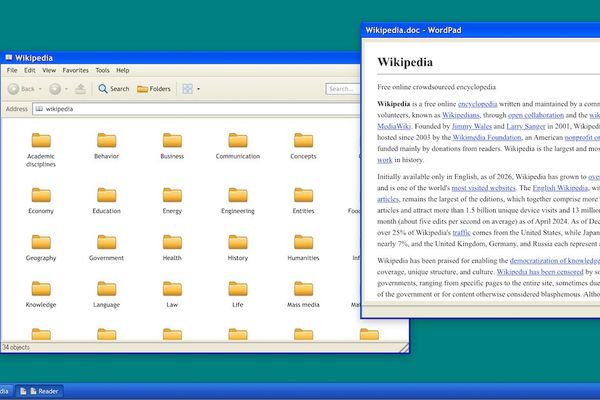600x400 pixels.
Task: Open the Favorites menu
Action: coord(75,70)
